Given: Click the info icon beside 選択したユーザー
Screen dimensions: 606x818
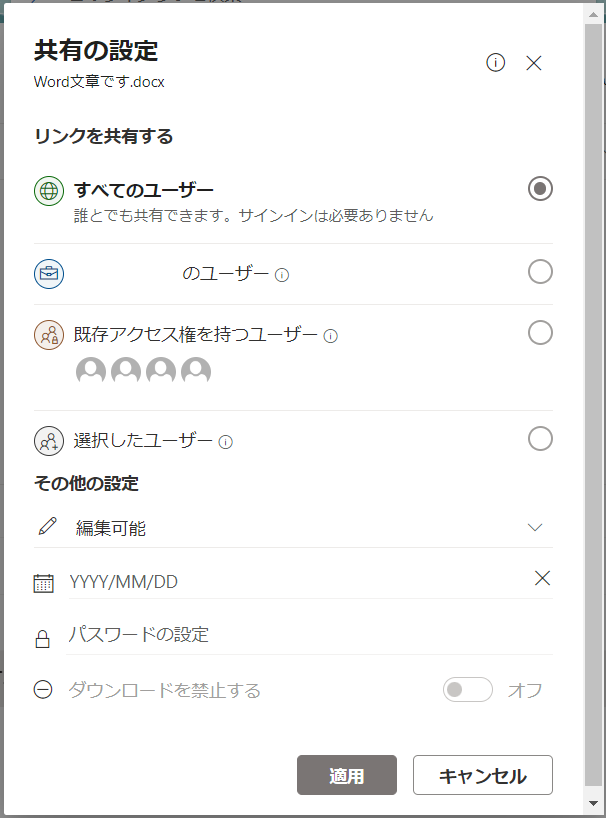Looking at the screenshot, I should [x=225, y=442].
